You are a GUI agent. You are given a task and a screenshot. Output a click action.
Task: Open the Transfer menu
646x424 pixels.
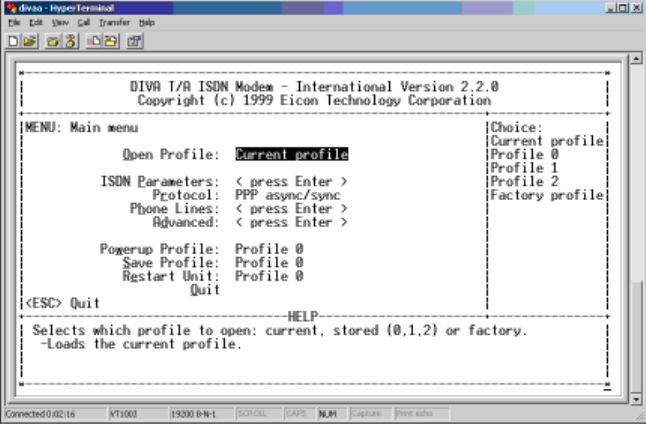click(x=115, y=23)
